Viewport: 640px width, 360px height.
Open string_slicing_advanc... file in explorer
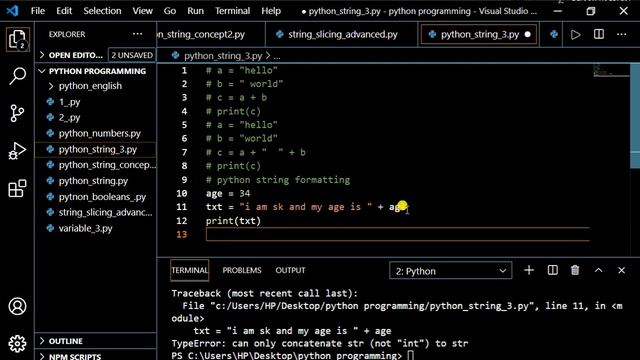105,212
